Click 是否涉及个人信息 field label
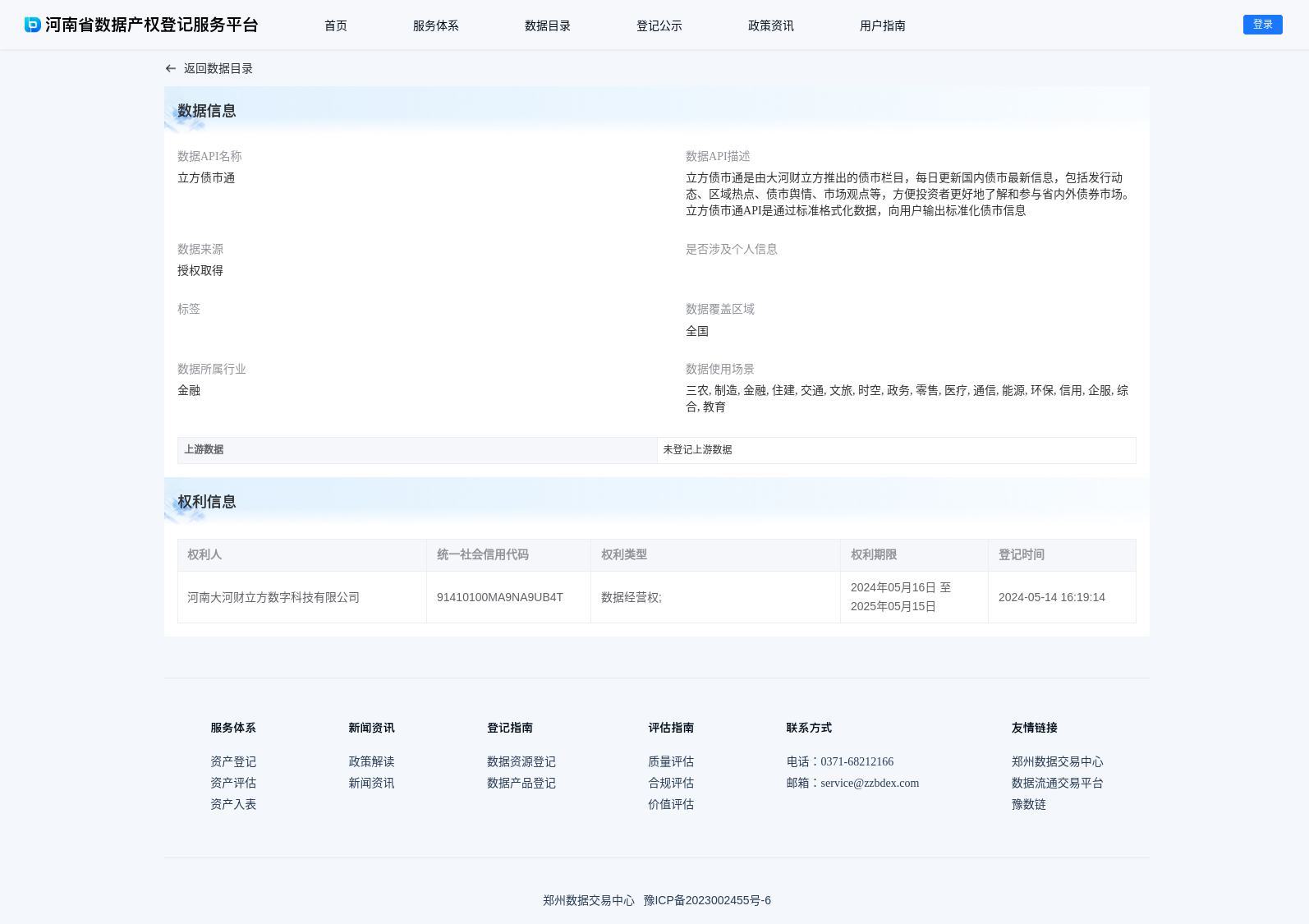The width and height of the screenshot is (1309, 924). [x=732, y=249]
